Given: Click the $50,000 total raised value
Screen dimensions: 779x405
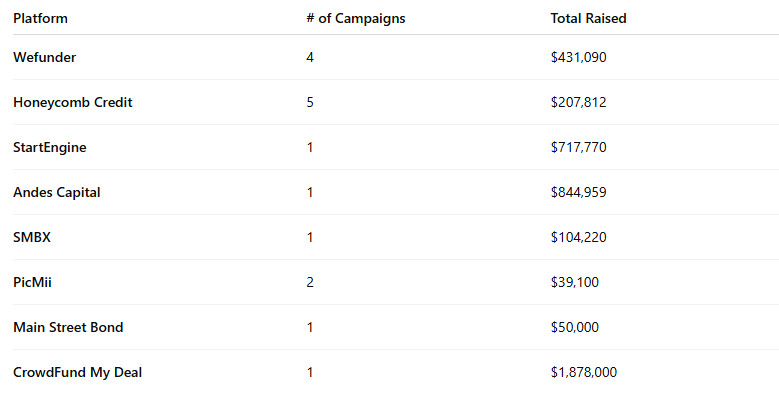Looking at the screenshot, I should point(574,327).
